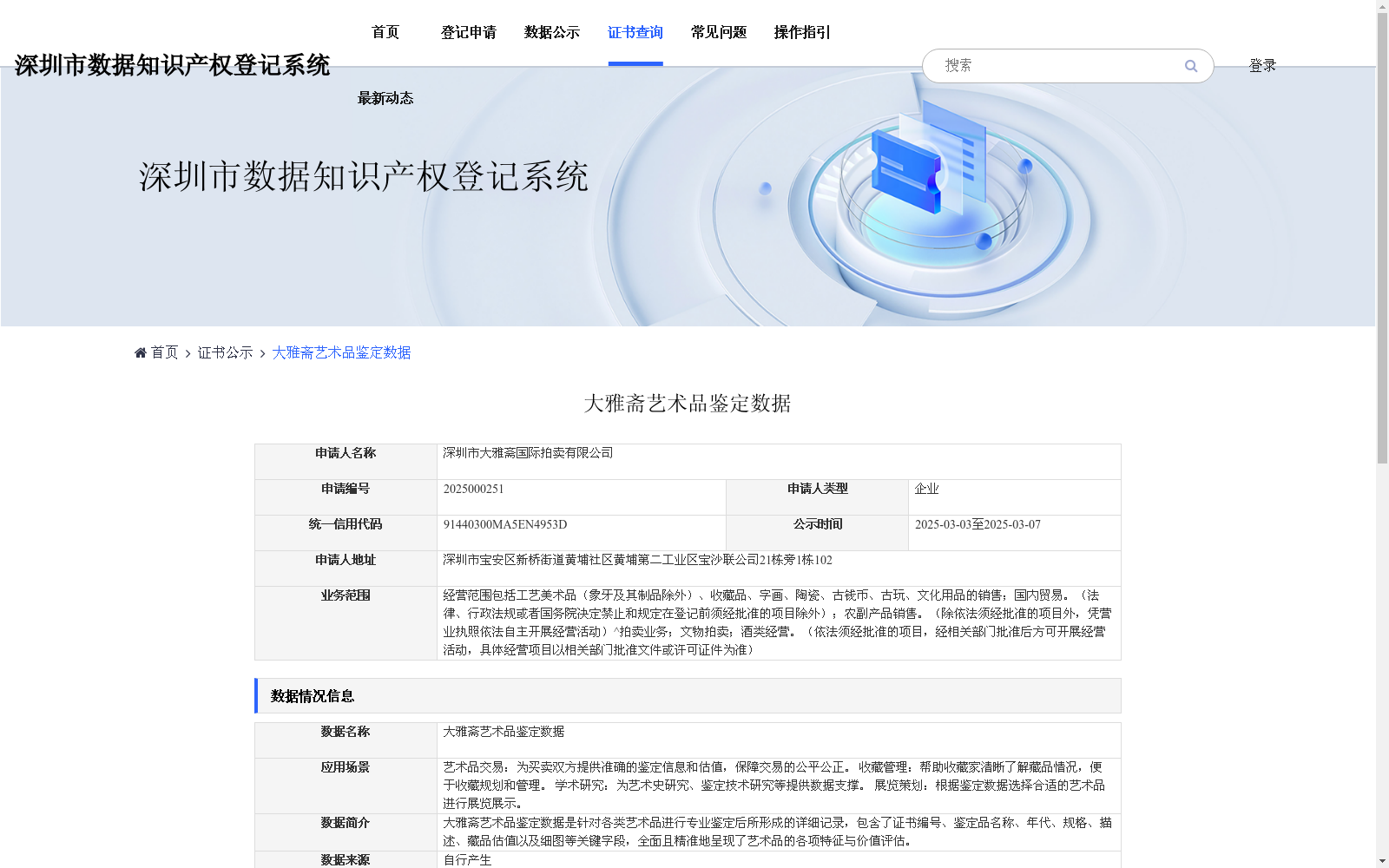
Task: Click the scrollbar up arrow
Action: click(x=1382, y=6)
